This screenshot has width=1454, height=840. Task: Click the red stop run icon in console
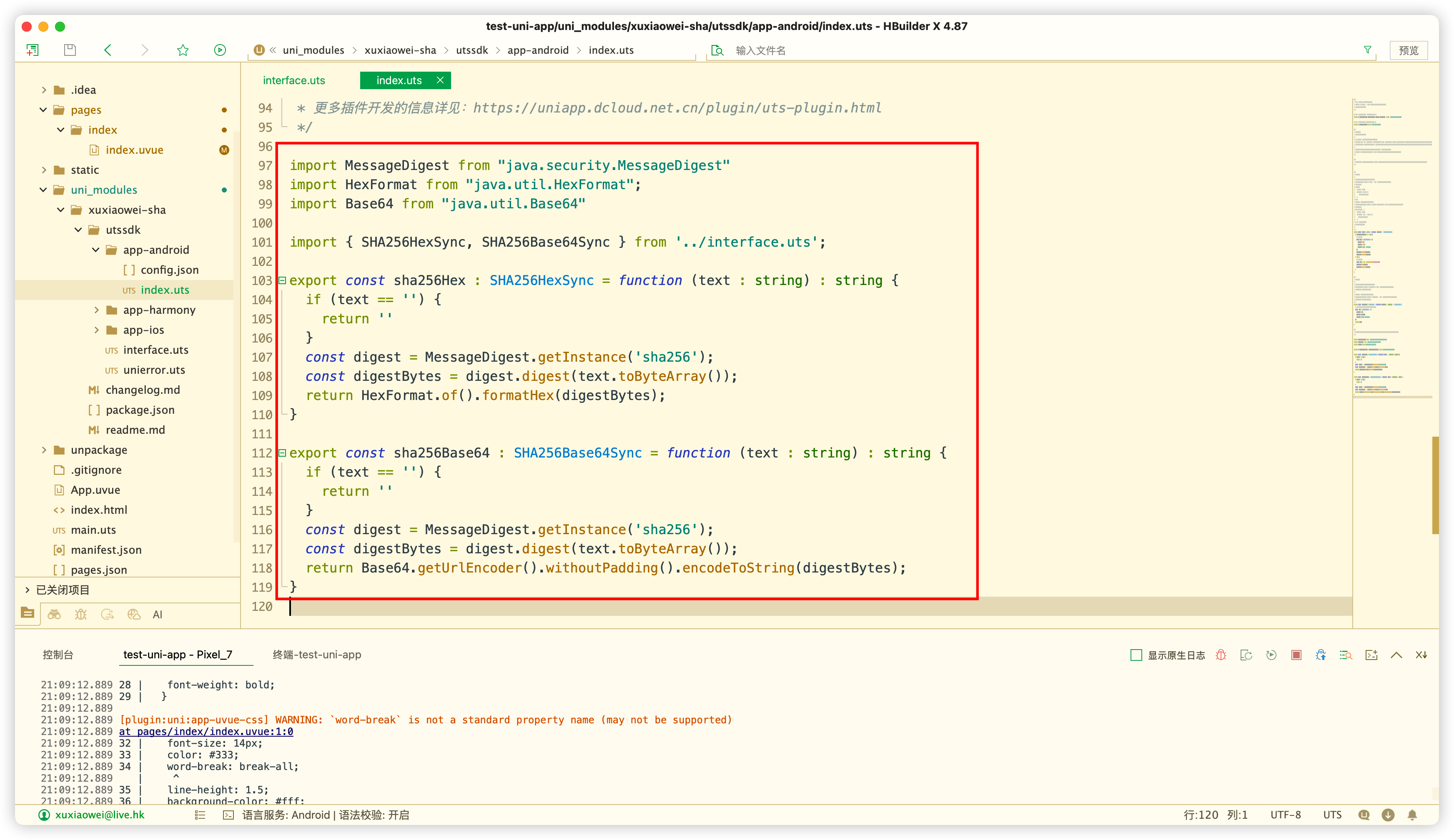pyautogui.click(x=1296, y=655)
